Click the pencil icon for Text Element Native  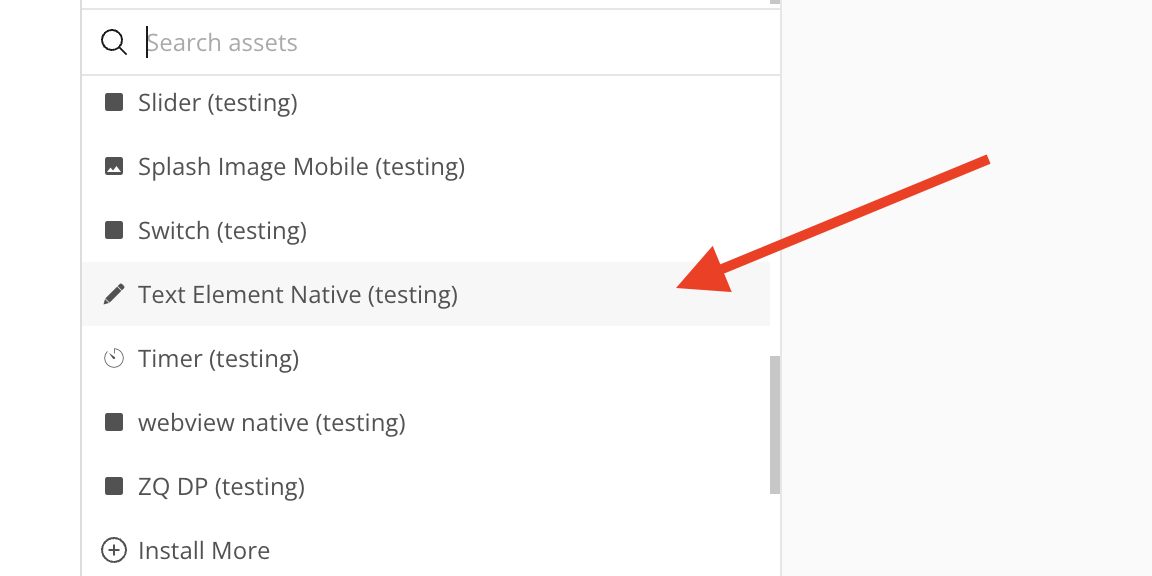click(114, 294)
